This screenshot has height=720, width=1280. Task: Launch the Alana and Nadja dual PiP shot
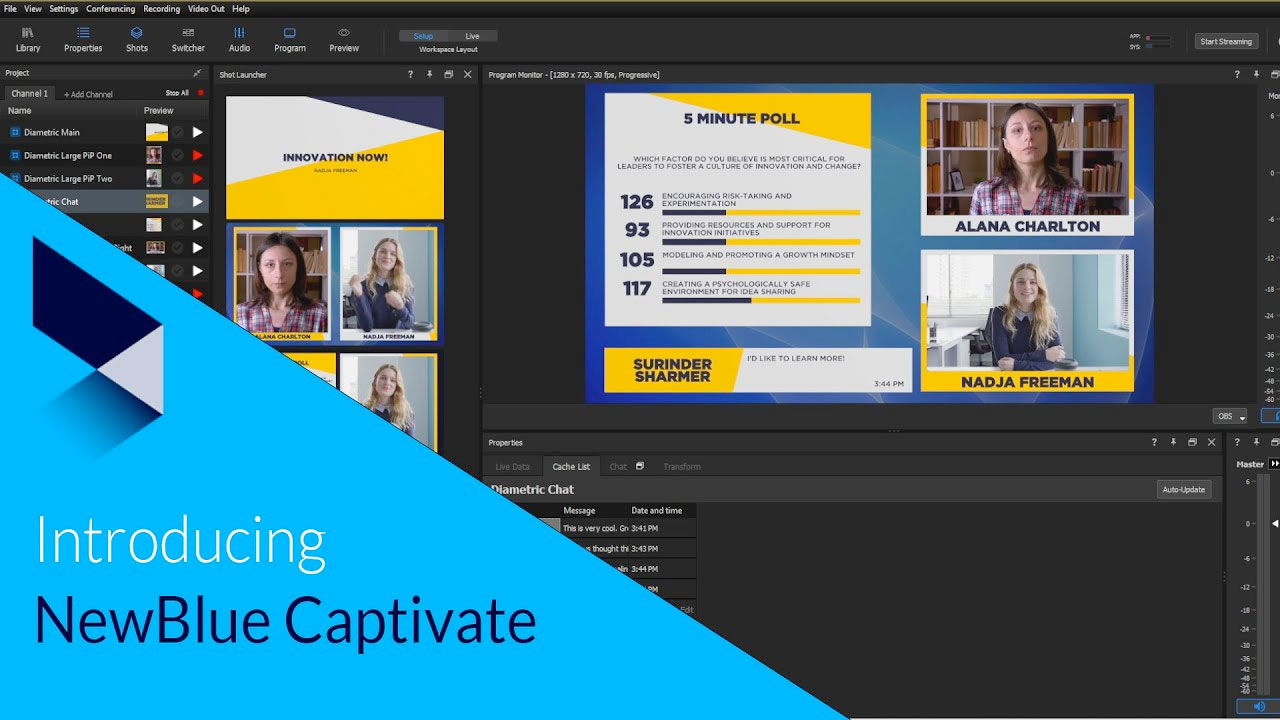(x=335, y=284)
